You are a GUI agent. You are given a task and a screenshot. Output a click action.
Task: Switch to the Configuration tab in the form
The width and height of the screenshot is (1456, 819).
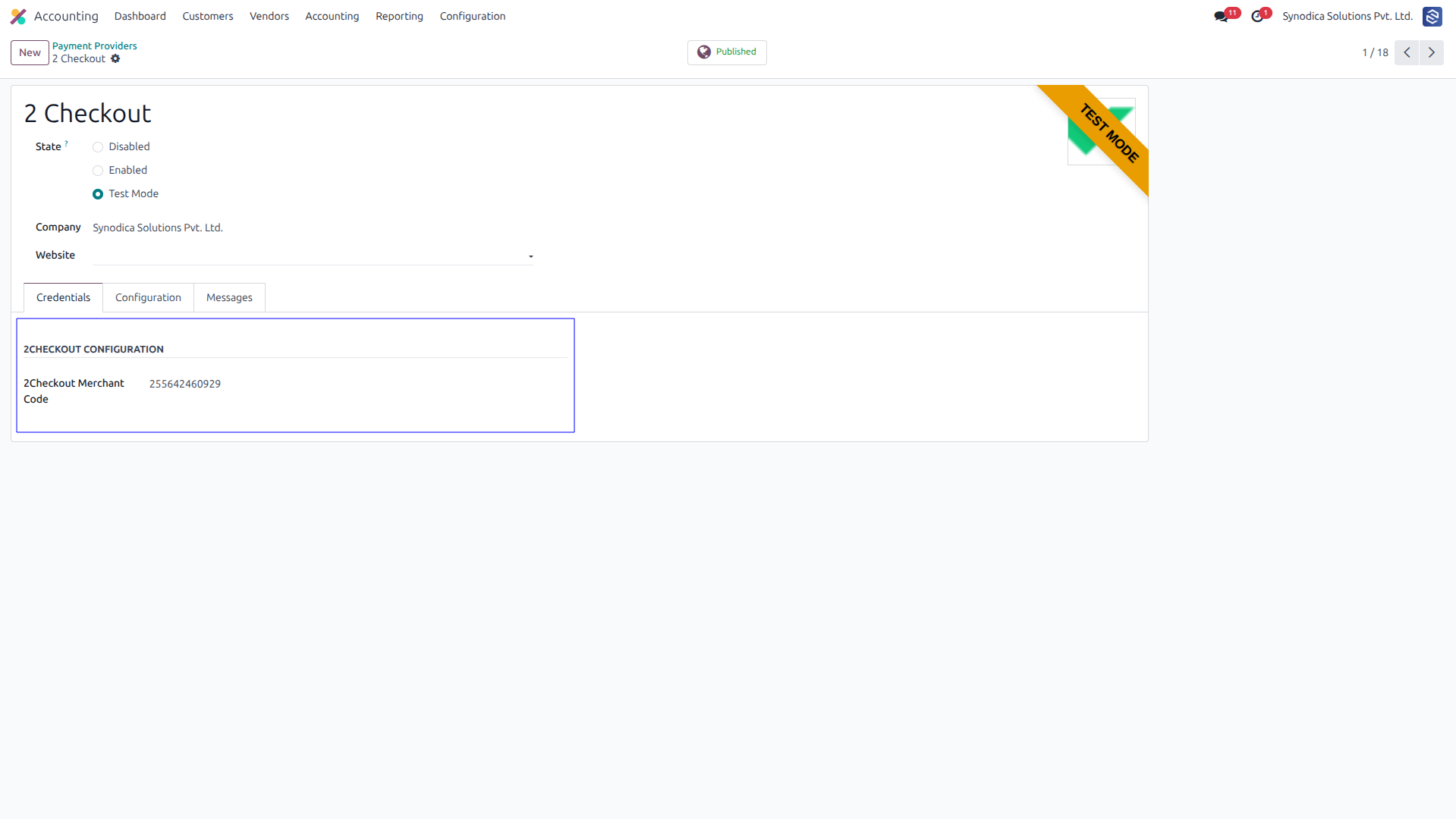[x=148, y=297]
